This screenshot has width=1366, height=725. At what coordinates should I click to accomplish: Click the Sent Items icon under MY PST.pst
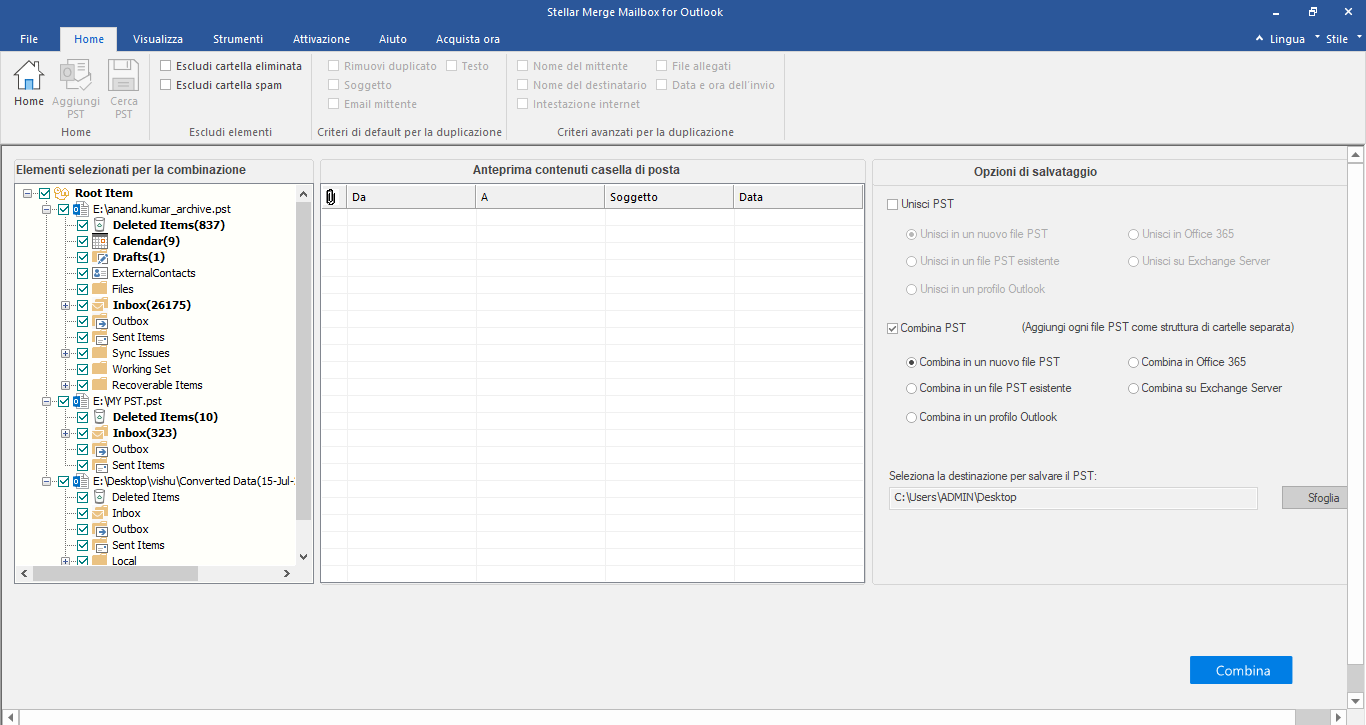click(100, 465)
